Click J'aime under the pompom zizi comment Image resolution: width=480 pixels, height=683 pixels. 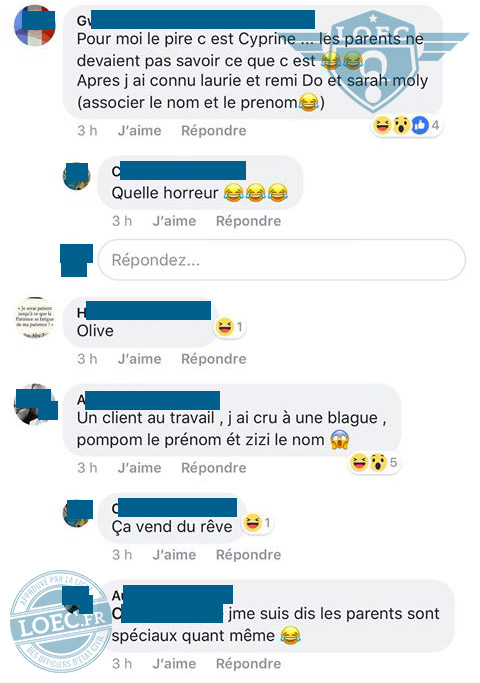click(139, 468)
